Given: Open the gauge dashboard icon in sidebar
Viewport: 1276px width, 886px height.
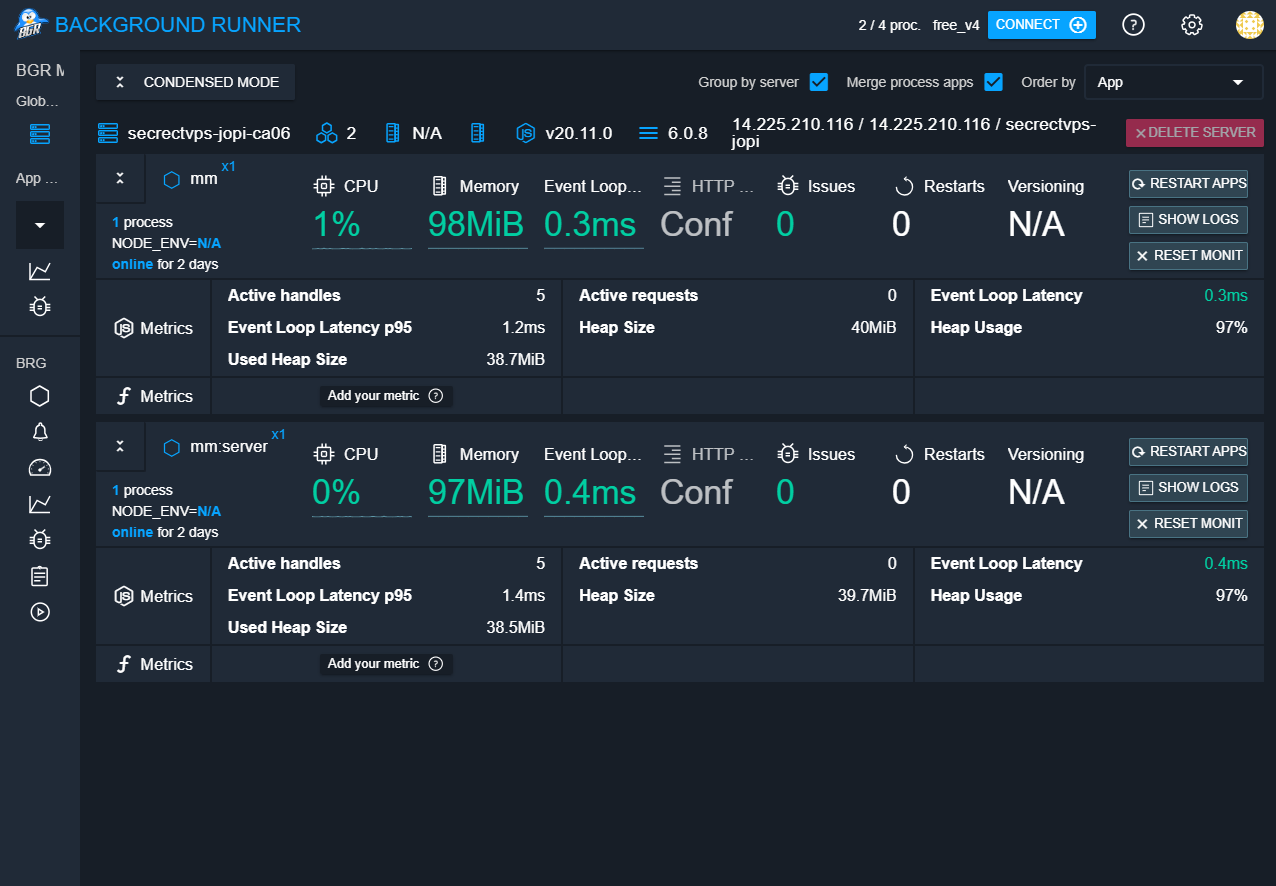Looking at the screenshot, I should pyautogui.click(x=40, y=468).
